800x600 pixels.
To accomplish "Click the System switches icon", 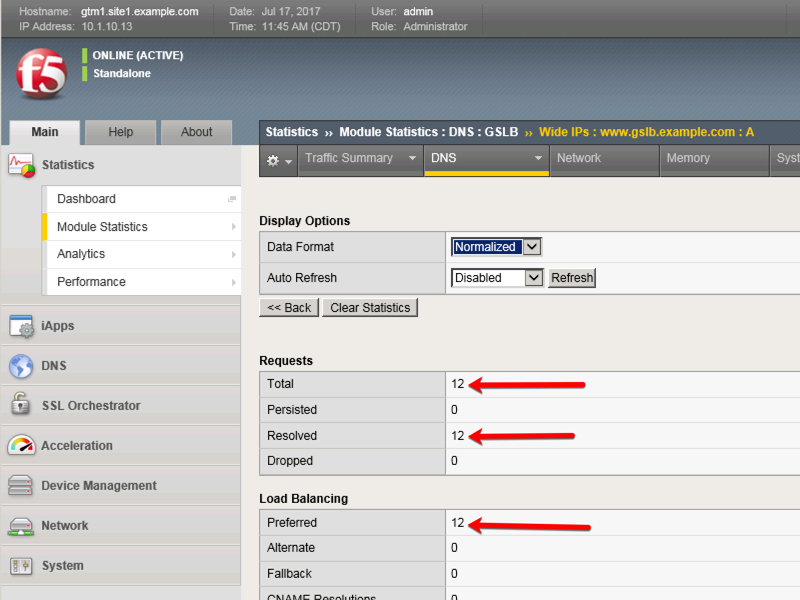I will [21, 566].
